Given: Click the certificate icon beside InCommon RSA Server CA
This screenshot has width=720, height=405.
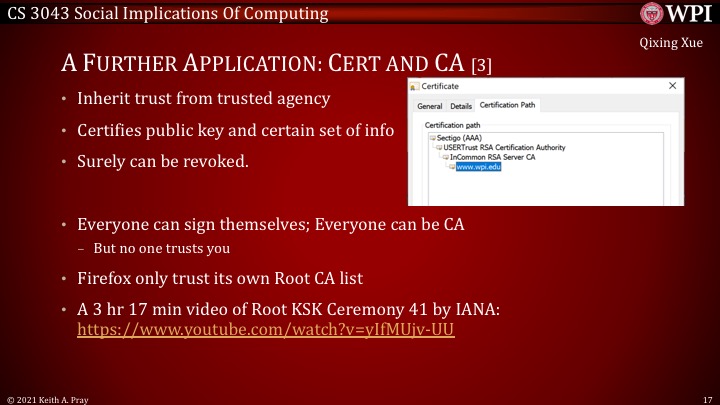Looking at the screenshot, I should click(x=445, y=157).
